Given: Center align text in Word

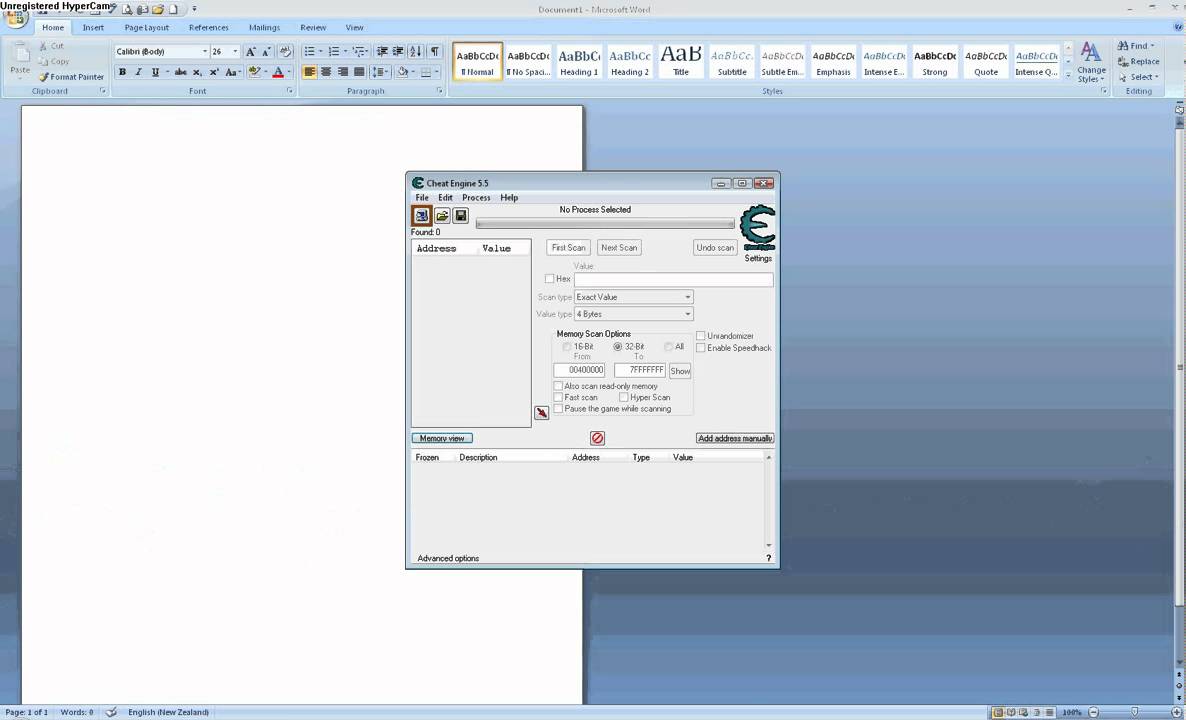Looking at the screenshot, I should pyautogui.click(x=326, y=72).
